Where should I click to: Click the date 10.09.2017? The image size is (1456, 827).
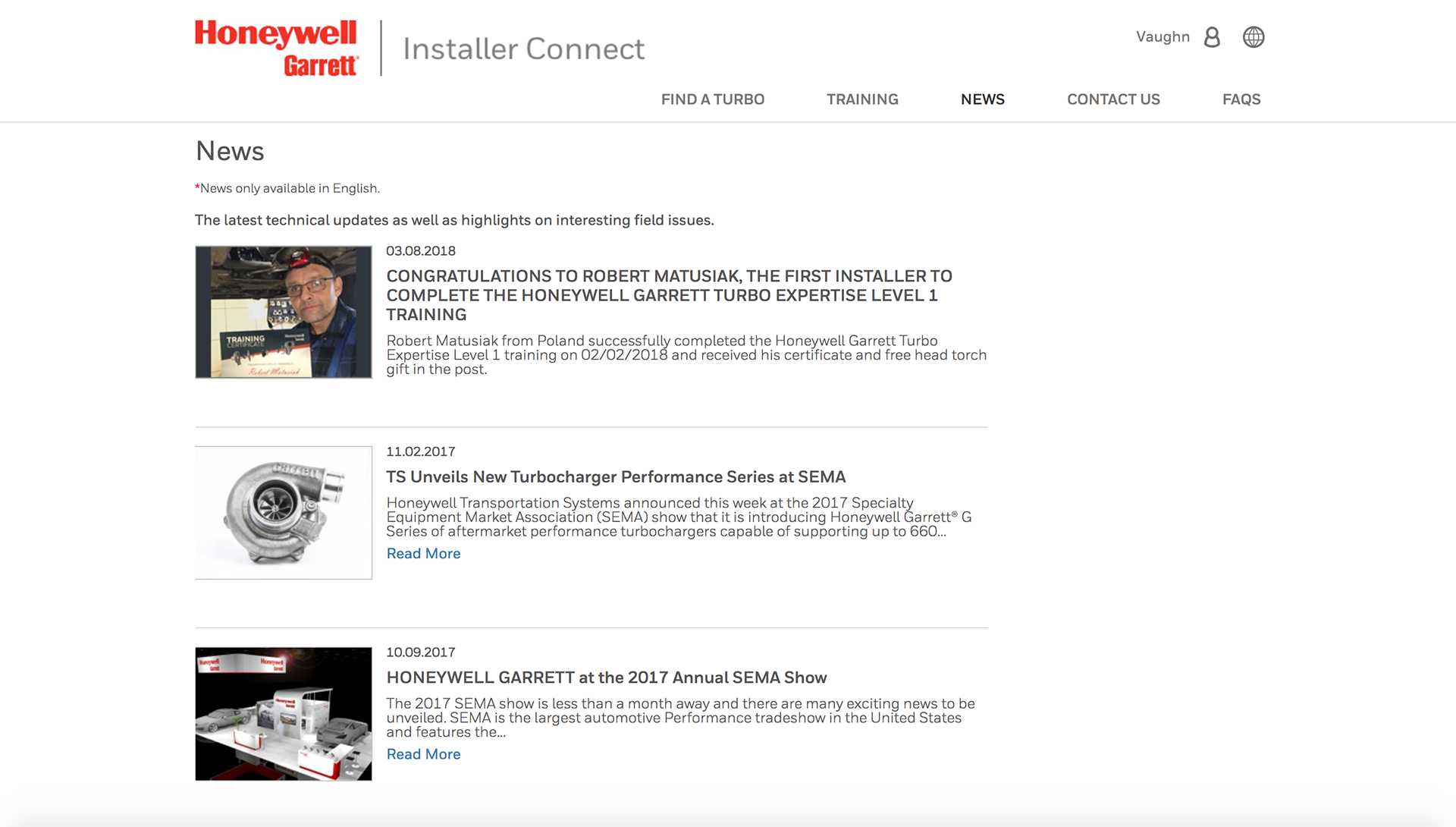[x=421, y=652]
